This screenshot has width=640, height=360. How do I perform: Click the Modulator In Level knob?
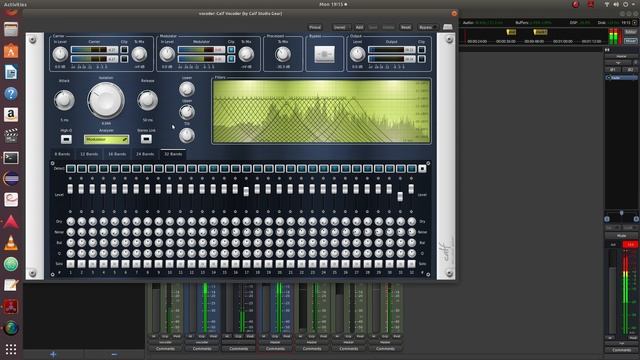(167, 54)
